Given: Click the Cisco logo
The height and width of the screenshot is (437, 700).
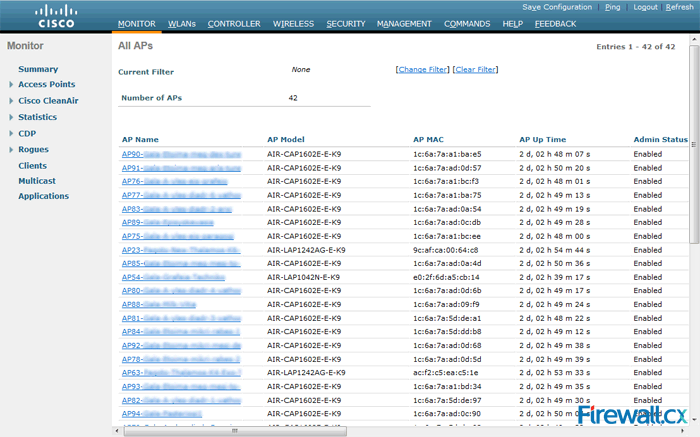Looking at the screenshot, I should pos(56,17).
